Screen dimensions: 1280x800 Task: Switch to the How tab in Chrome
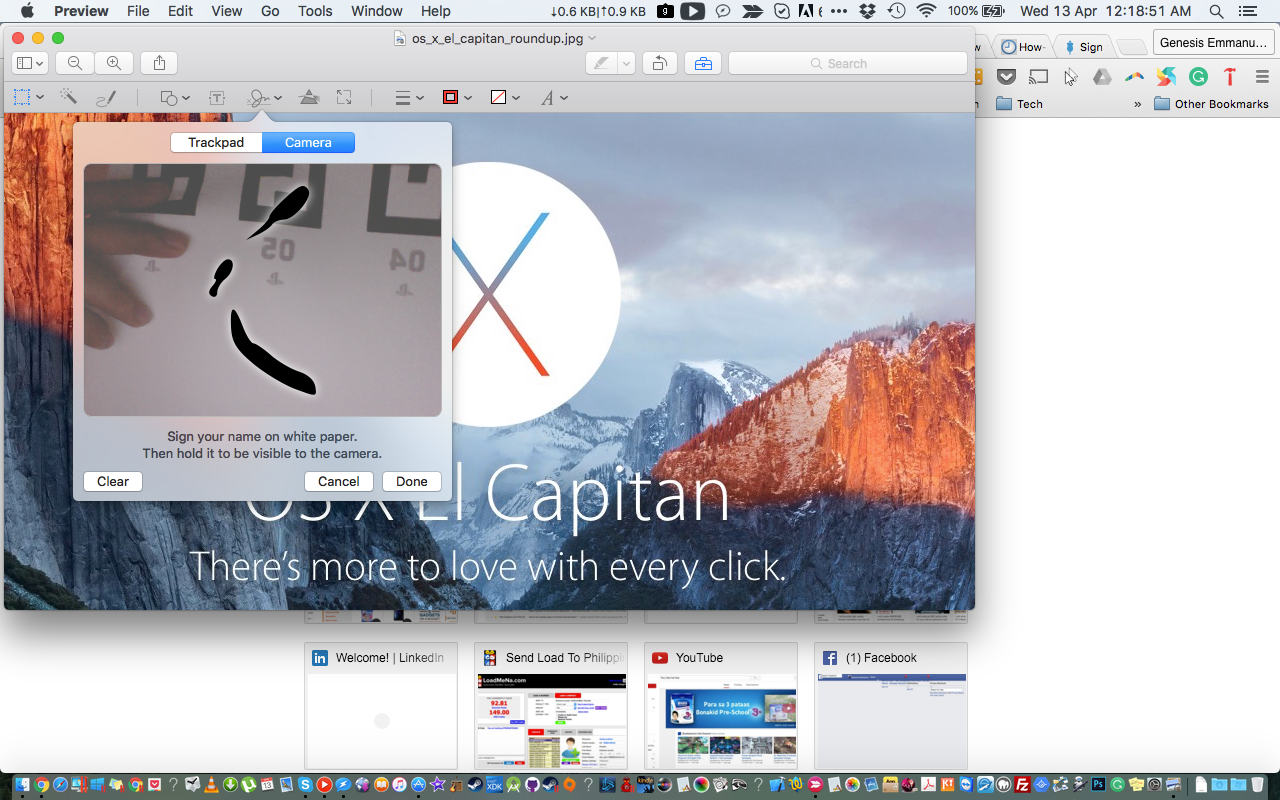pos(1022,47)
